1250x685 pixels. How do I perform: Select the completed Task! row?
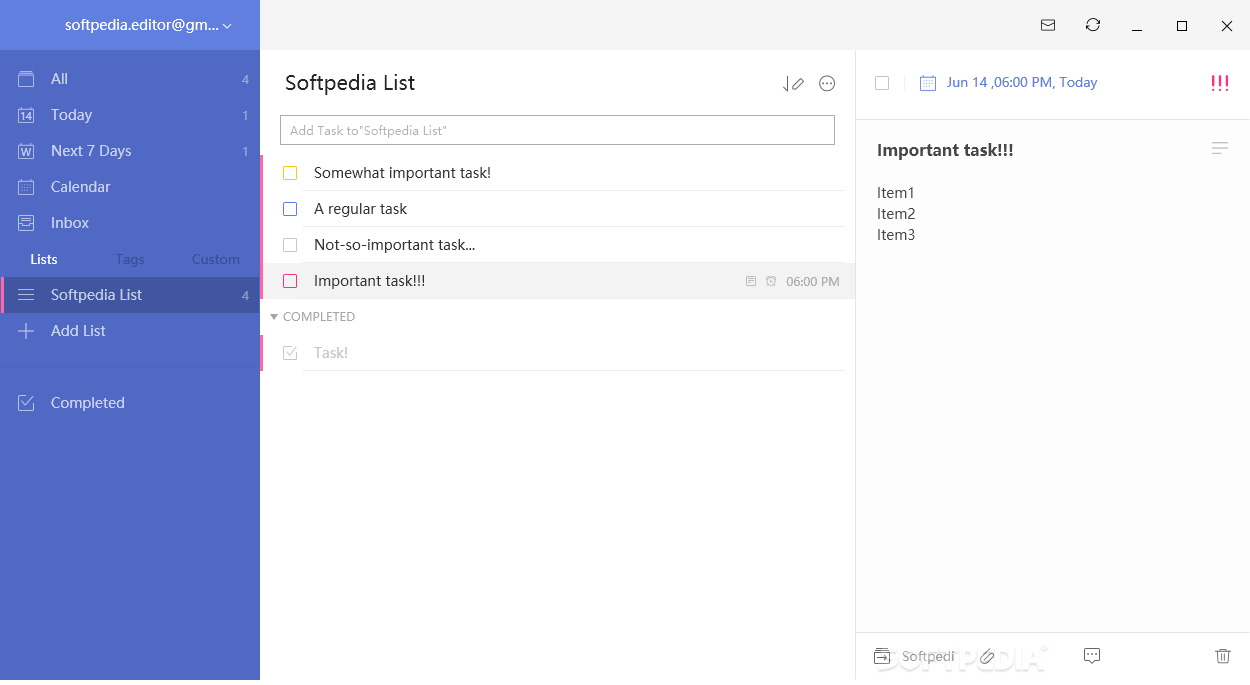coord(557,353)
